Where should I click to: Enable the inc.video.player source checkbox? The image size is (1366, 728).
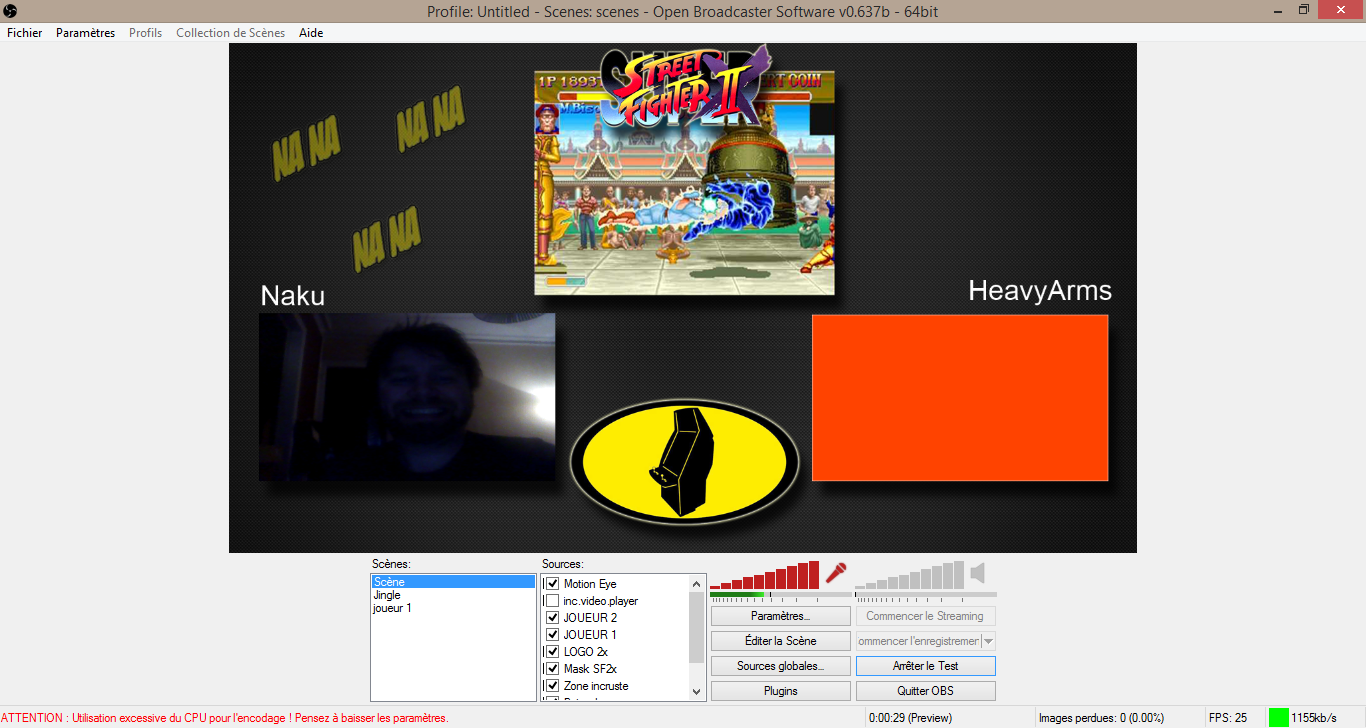click(x=552, y=601)
